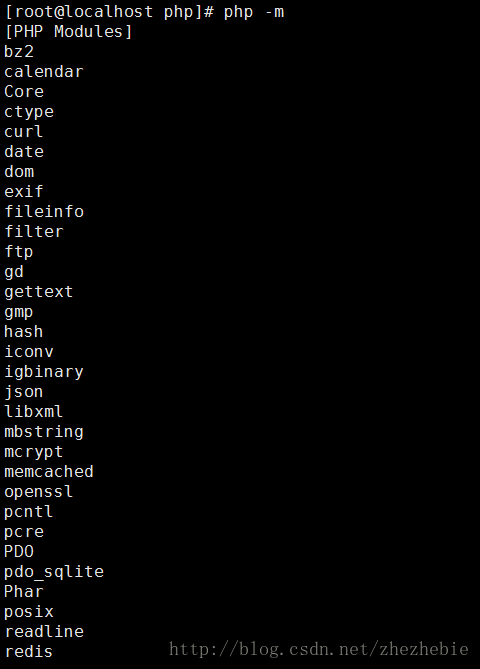The height and width of the screenshot is (669, 480).
Task: Select the curl module line
Action: [x=23, y=131]
